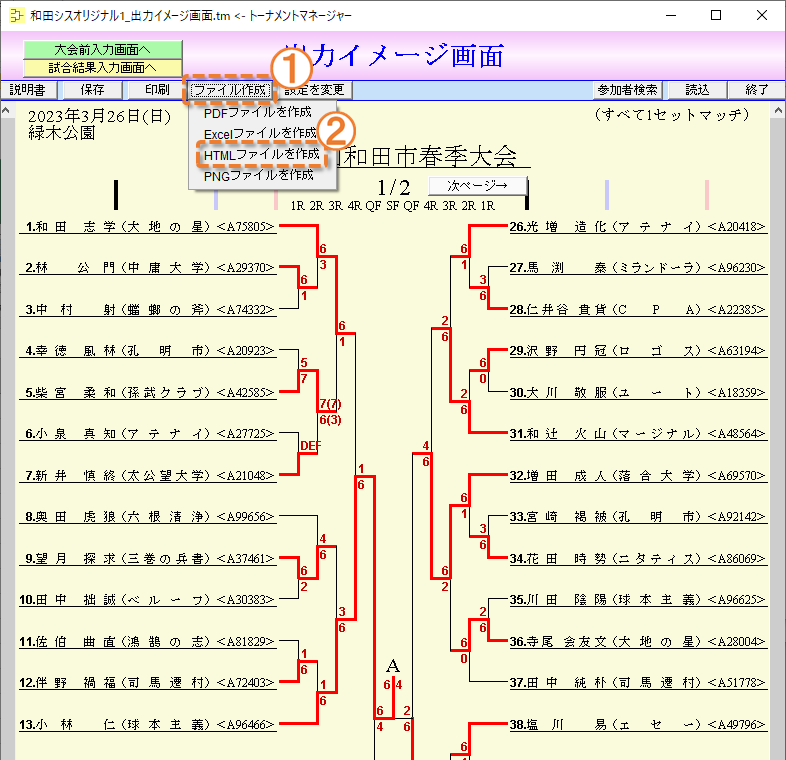Image resolution: width=786 pixels, height=760 pixels.
Task: Click player 3.中村 射 entry
Action: [x=149, y=309]
